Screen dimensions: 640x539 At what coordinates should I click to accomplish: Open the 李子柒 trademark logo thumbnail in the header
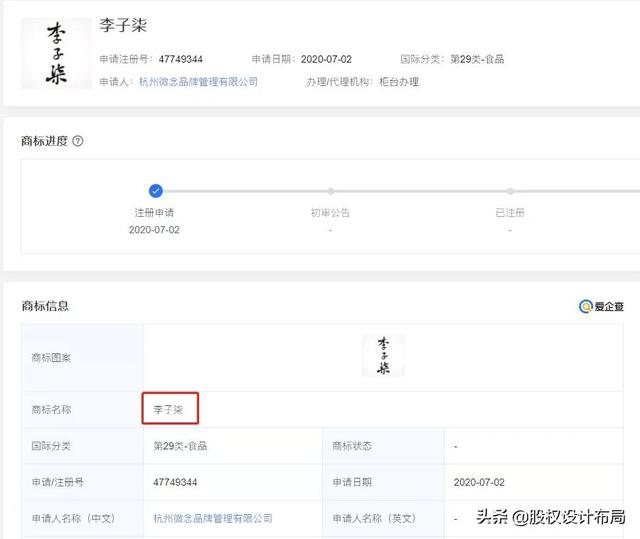[x=56, y=53]
